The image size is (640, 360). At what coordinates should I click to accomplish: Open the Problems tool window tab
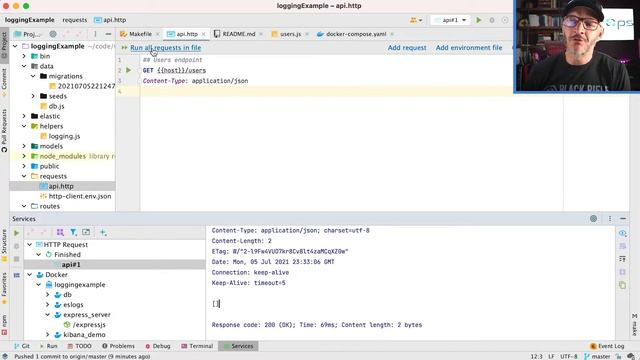(x=119, y=346)
